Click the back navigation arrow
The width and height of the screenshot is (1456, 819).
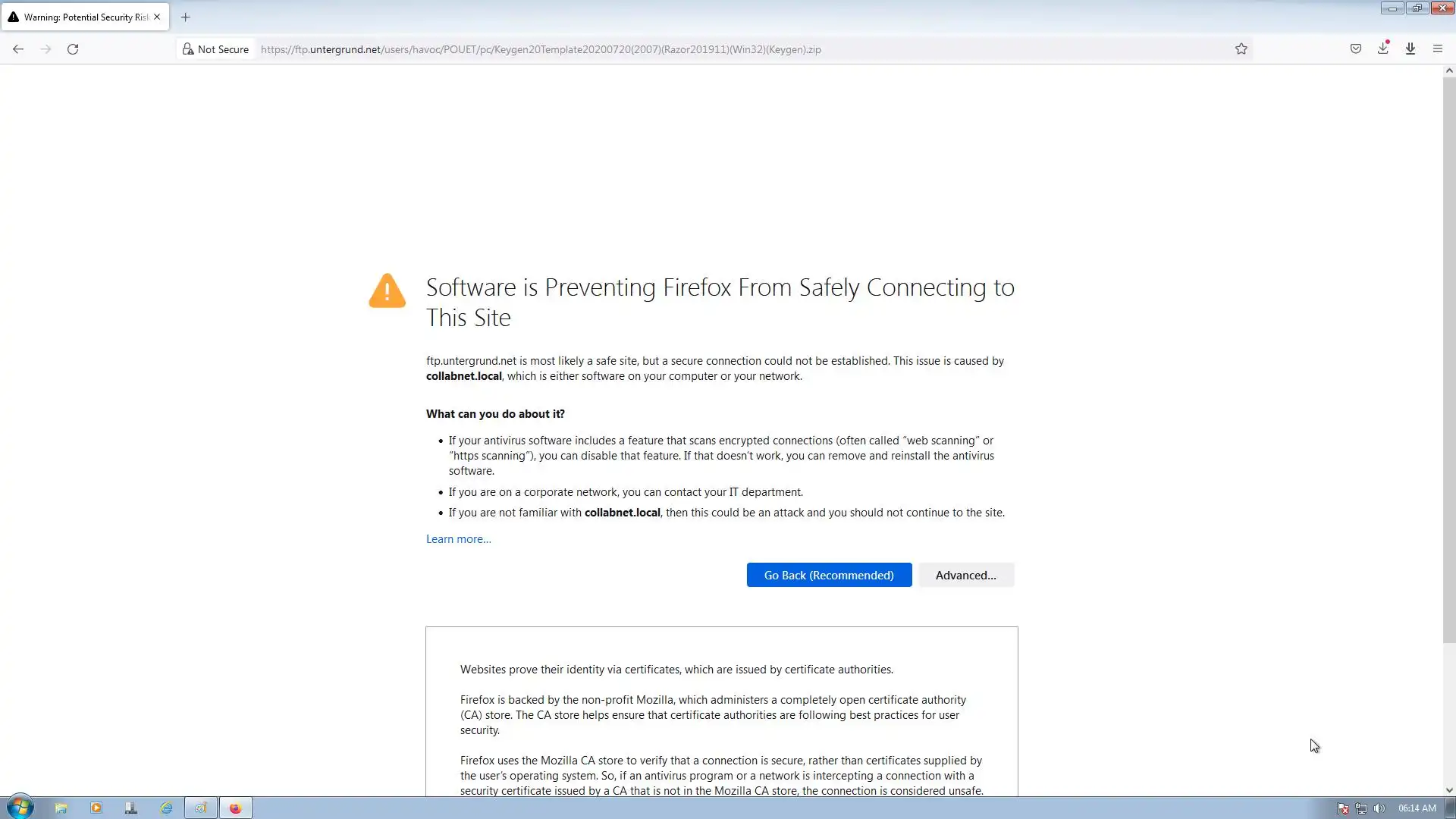18,49
